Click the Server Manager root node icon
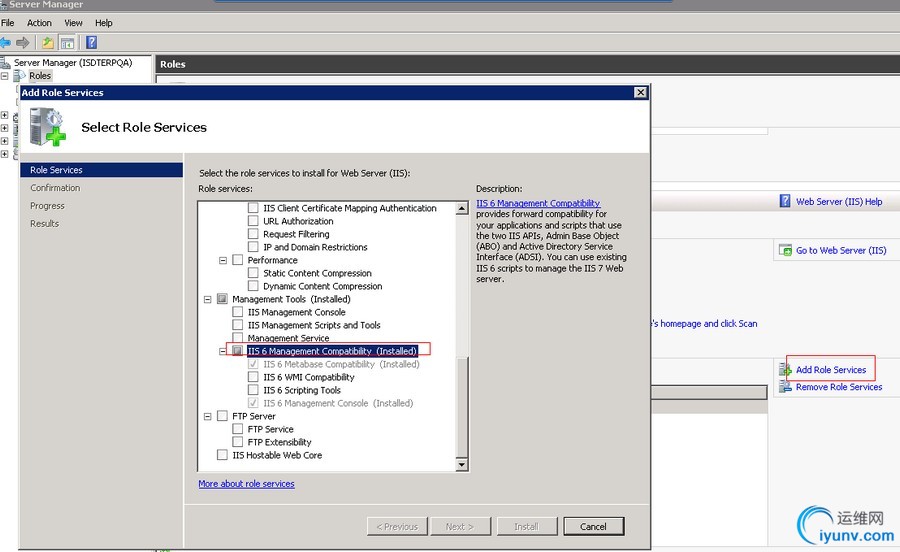 [x=5, y=63]
